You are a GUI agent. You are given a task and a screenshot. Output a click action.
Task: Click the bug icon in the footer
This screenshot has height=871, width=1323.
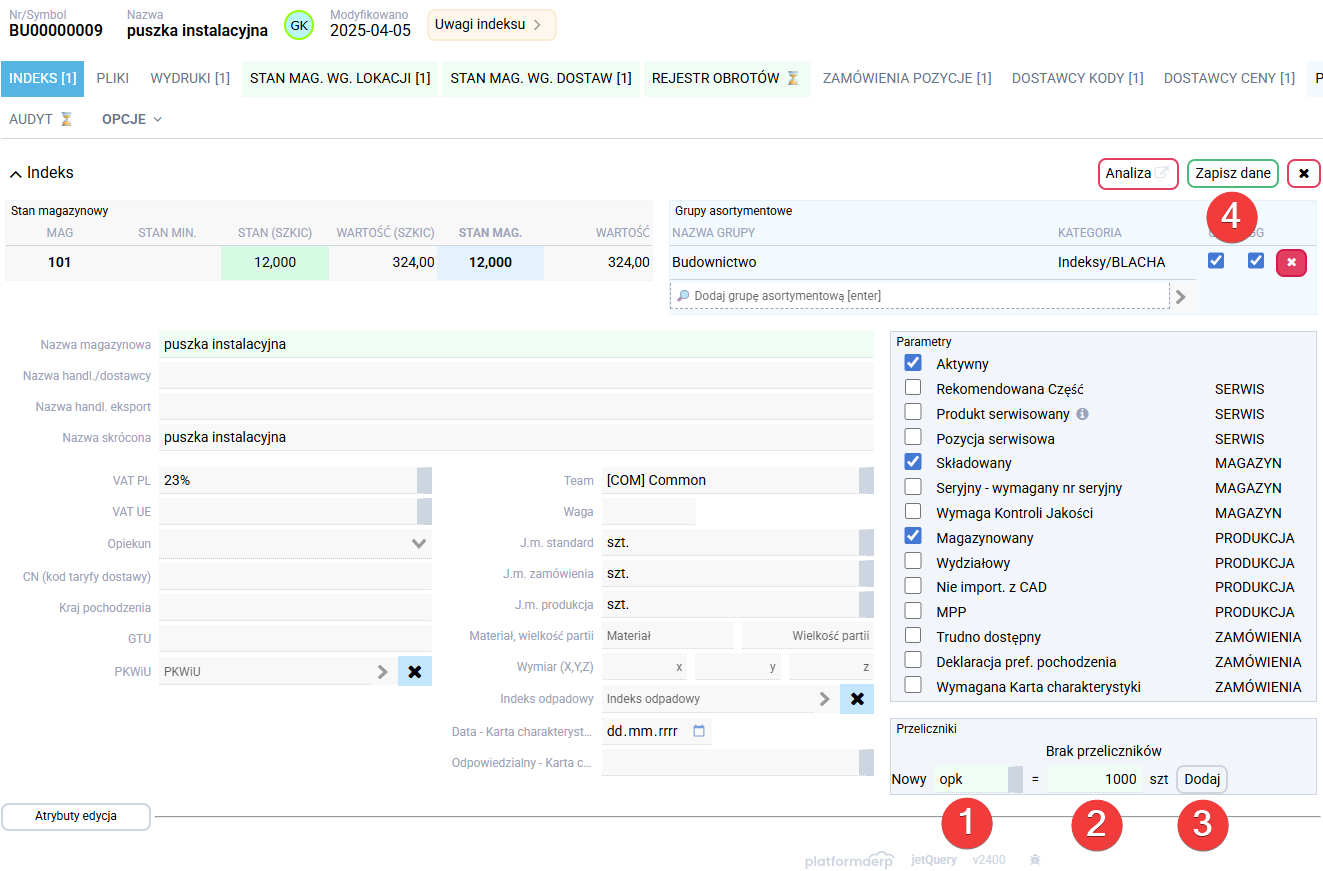1035,859
